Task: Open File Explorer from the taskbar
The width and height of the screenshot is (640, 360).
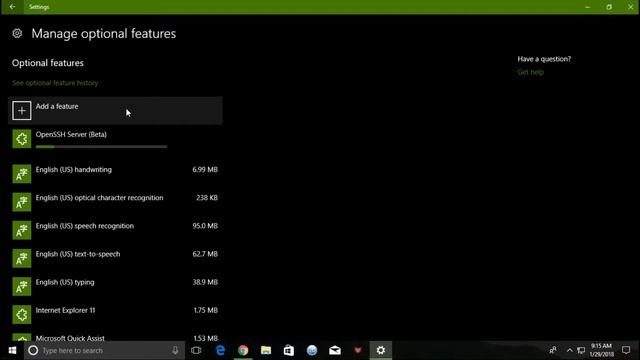Action: [266, 350]
